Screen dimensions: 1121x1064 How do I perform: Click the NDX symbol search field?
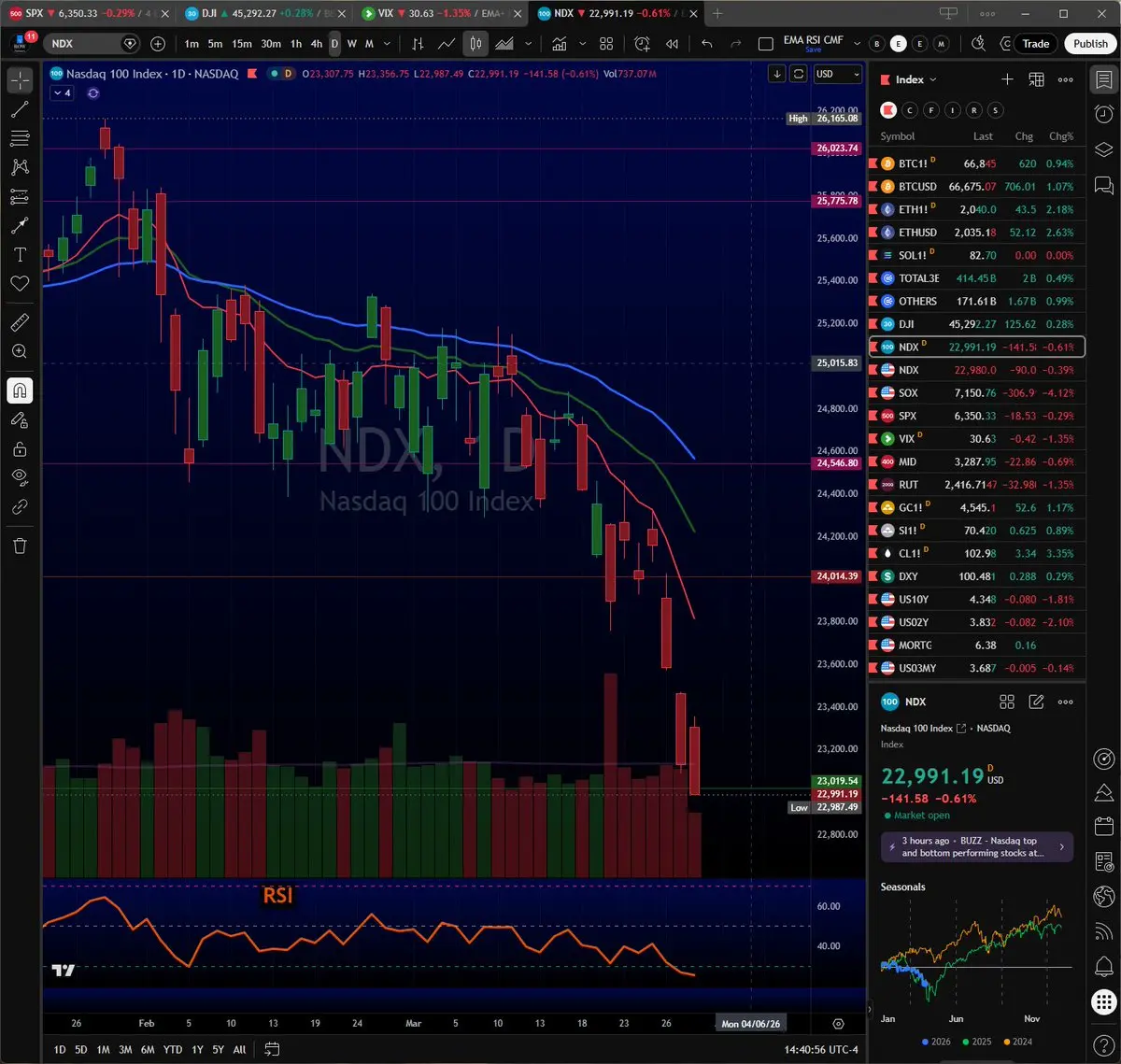(92, 44)
